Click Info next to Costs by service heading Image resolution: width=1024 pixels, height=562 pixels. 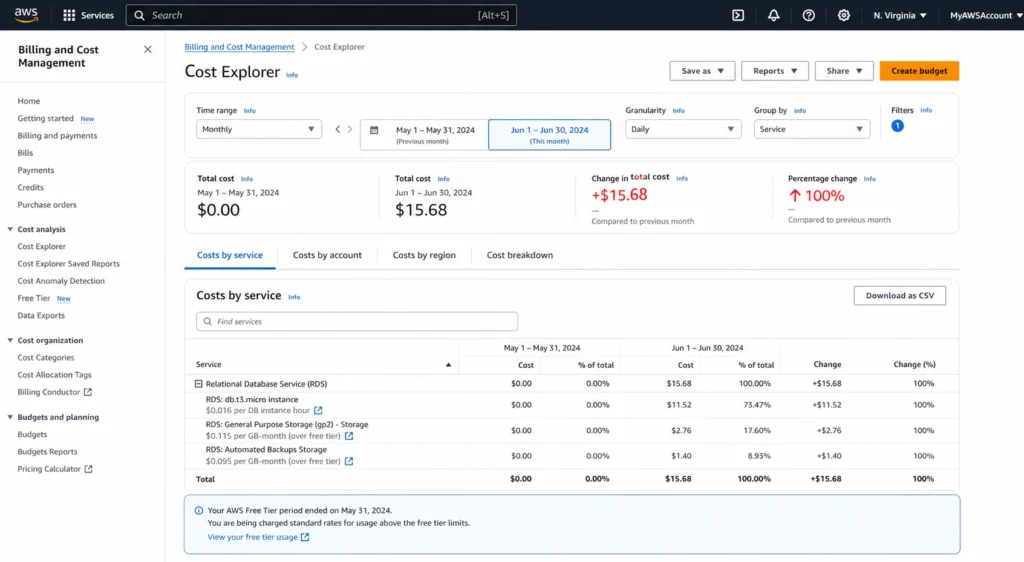tap(295, 297)
